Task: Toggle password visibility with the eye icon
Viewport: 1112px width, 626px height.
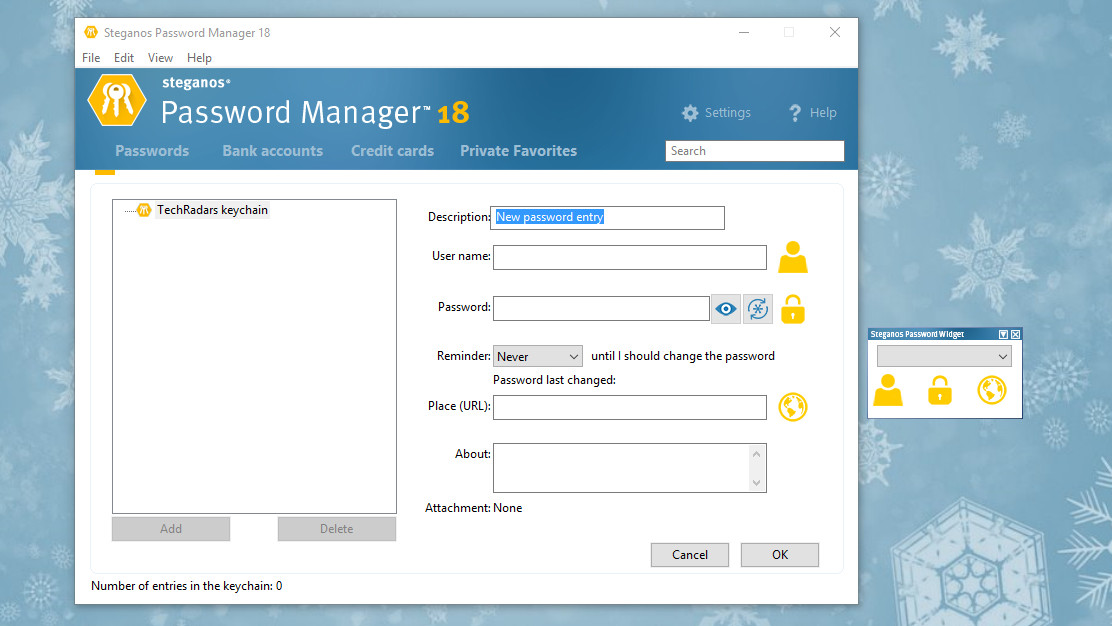Action: (x=725, y=309)
